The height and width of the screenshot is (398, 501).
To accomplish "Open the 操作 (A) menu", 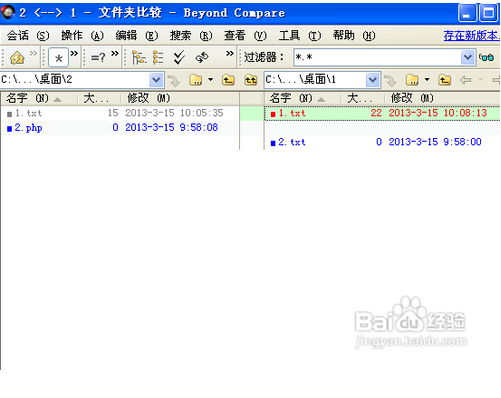I will [82, 35].
